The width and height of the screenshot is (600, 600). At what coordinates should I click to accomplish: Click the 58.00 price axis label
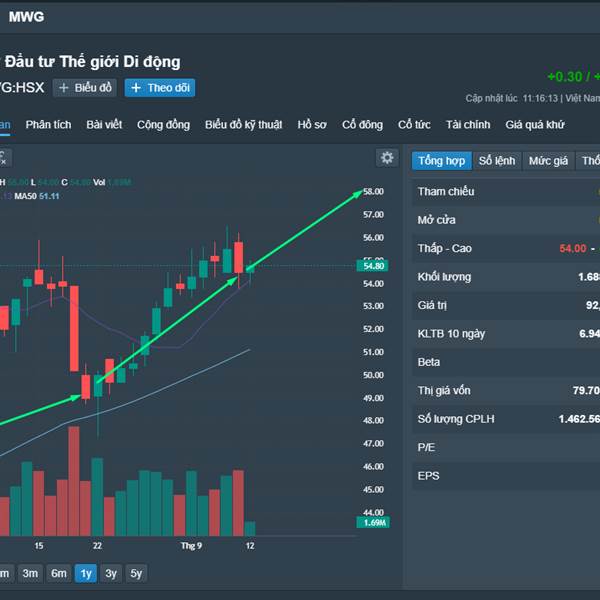pos(373,191)
